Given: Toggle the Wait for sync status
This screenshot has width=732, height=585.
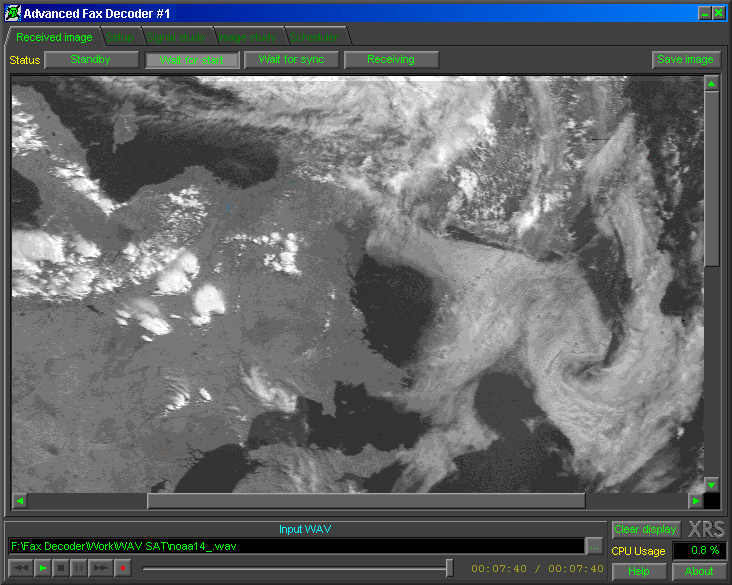Looking at the screenshot, I should coord(291,60).
